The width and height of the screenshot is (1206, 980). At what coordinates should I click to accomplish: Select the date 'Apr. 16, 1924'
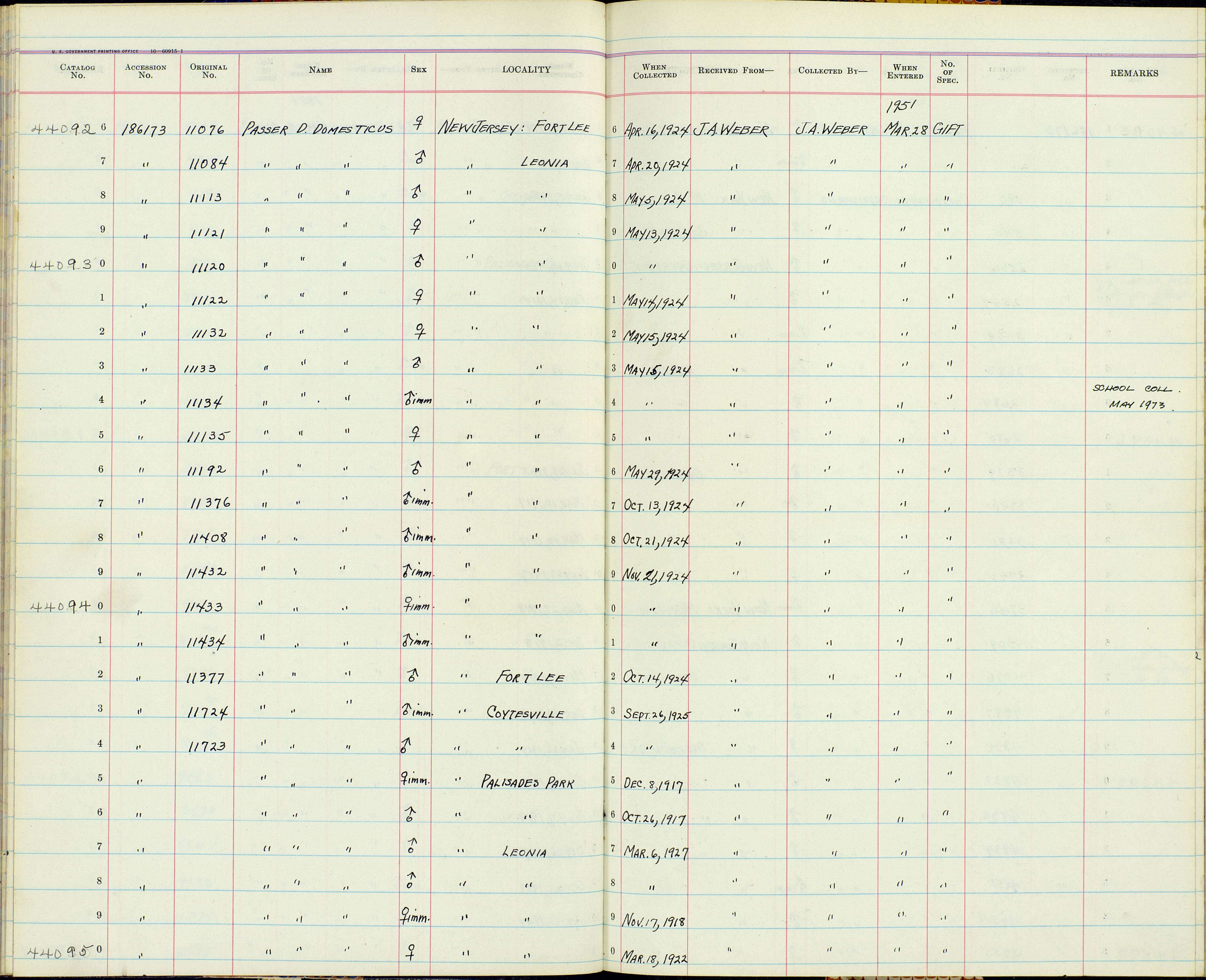pos(658,130)
